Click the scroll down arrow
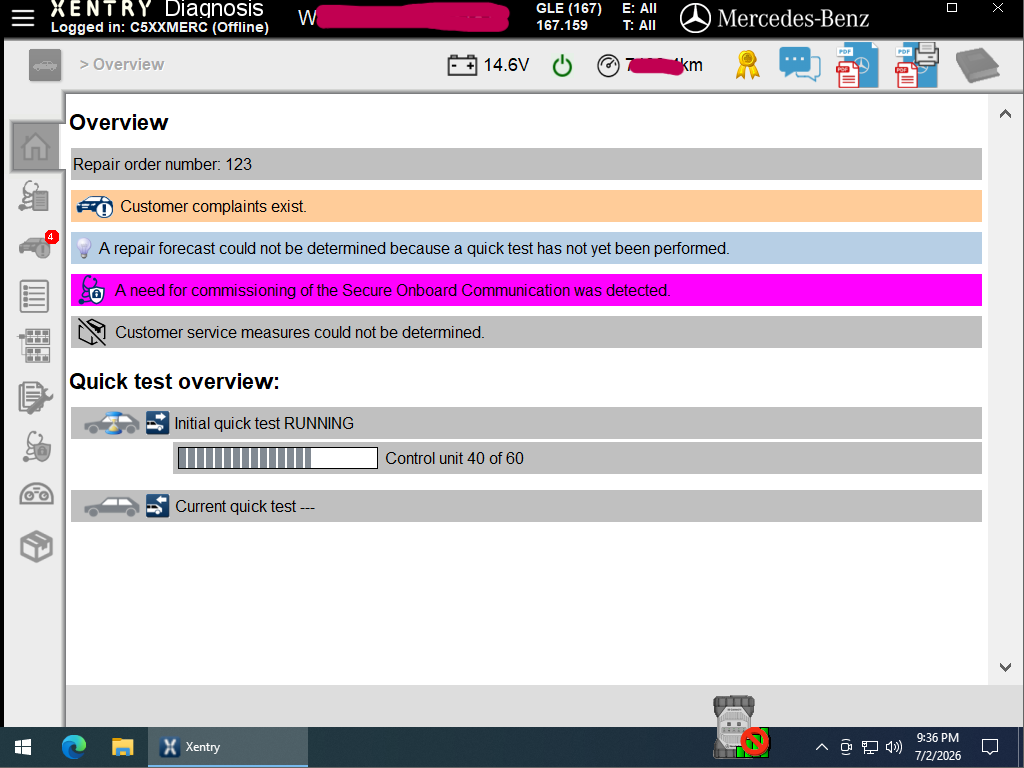 click(1005, 667)
